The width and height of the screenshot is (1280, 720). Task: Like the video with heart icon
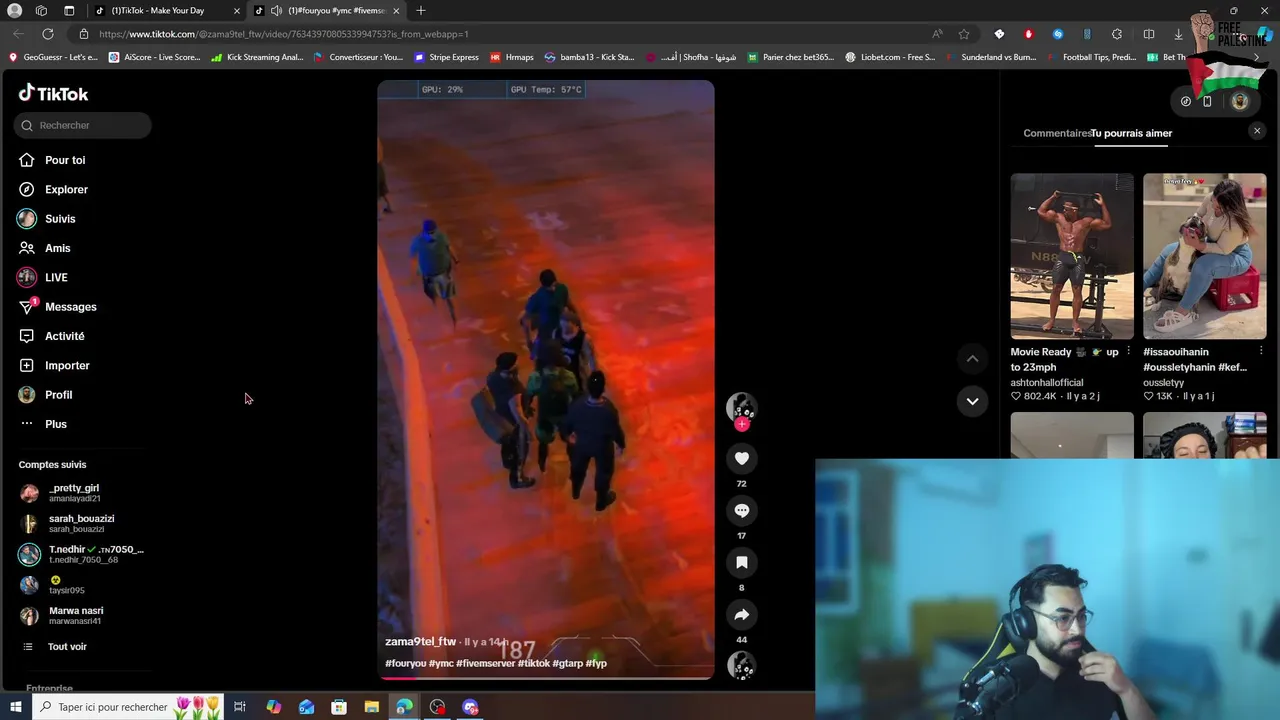click(x=742, y=459)
